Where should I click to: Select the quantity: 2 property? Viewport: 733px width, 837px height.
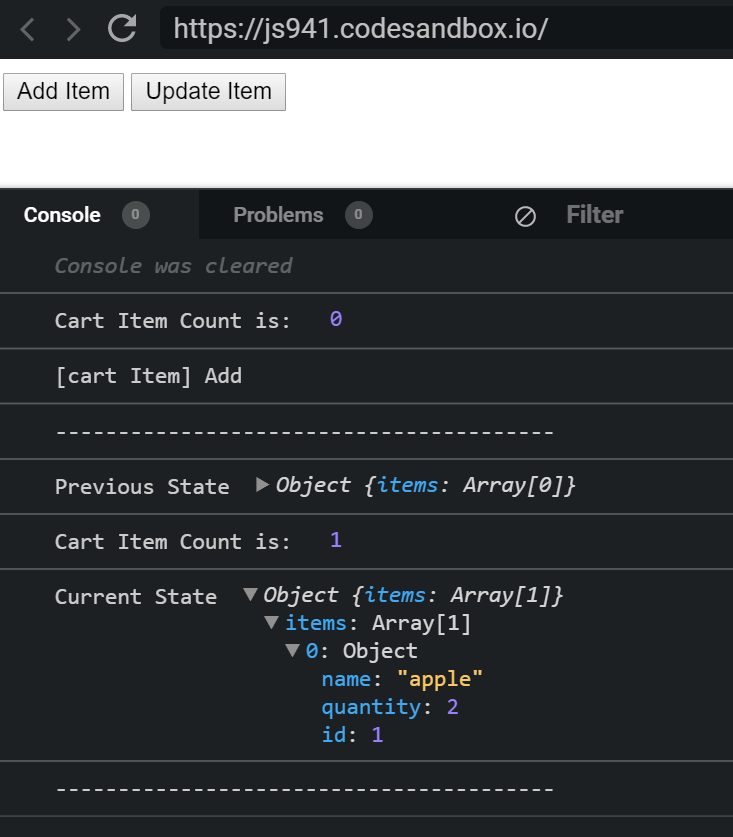(389, 707)
